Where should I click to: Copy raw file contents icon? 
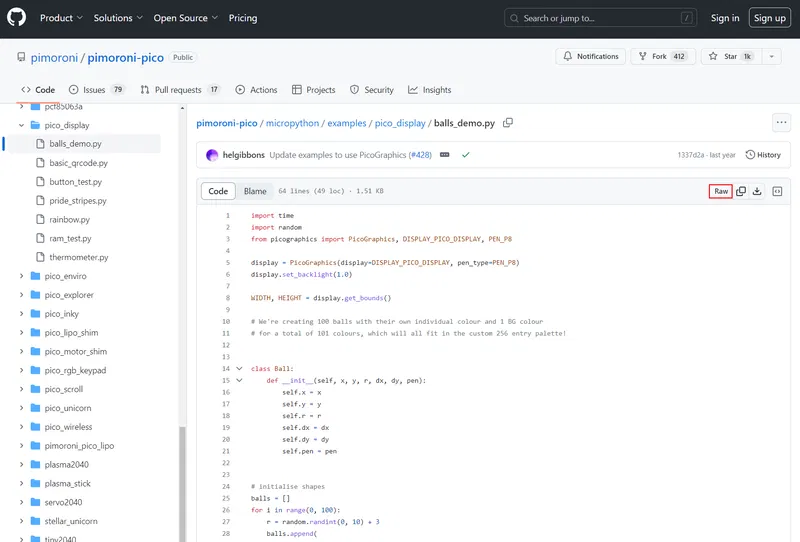click(741, 191)
